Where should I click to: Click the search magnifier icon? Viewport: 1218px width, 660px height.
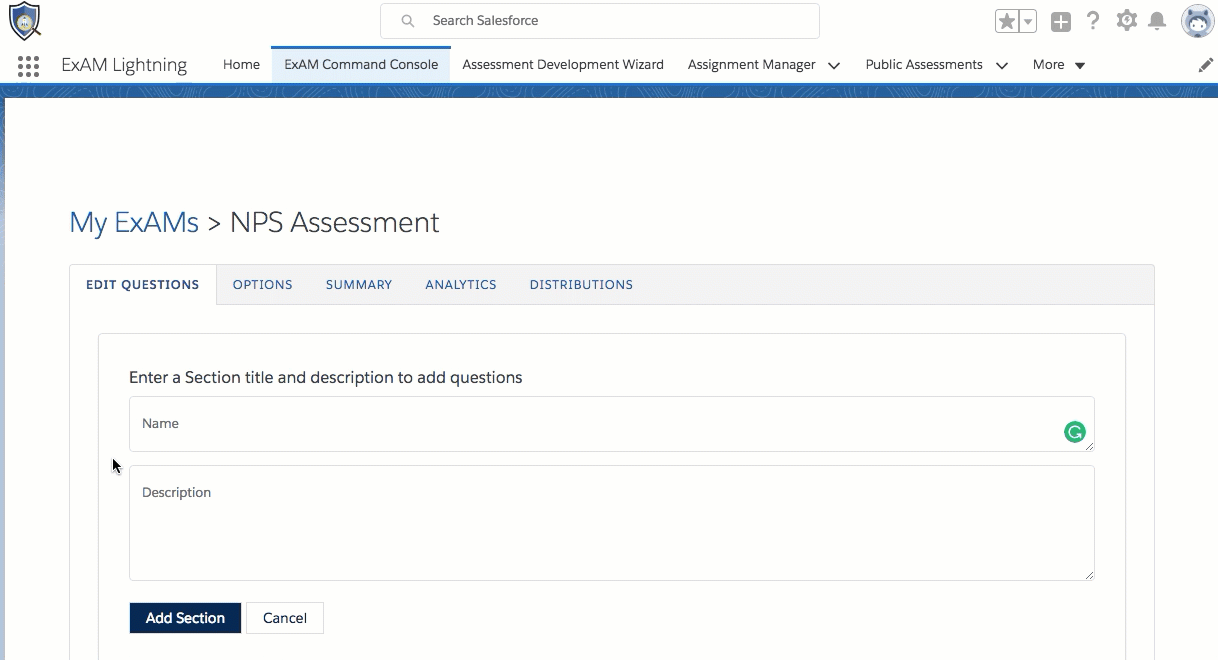tap(407, 21)
